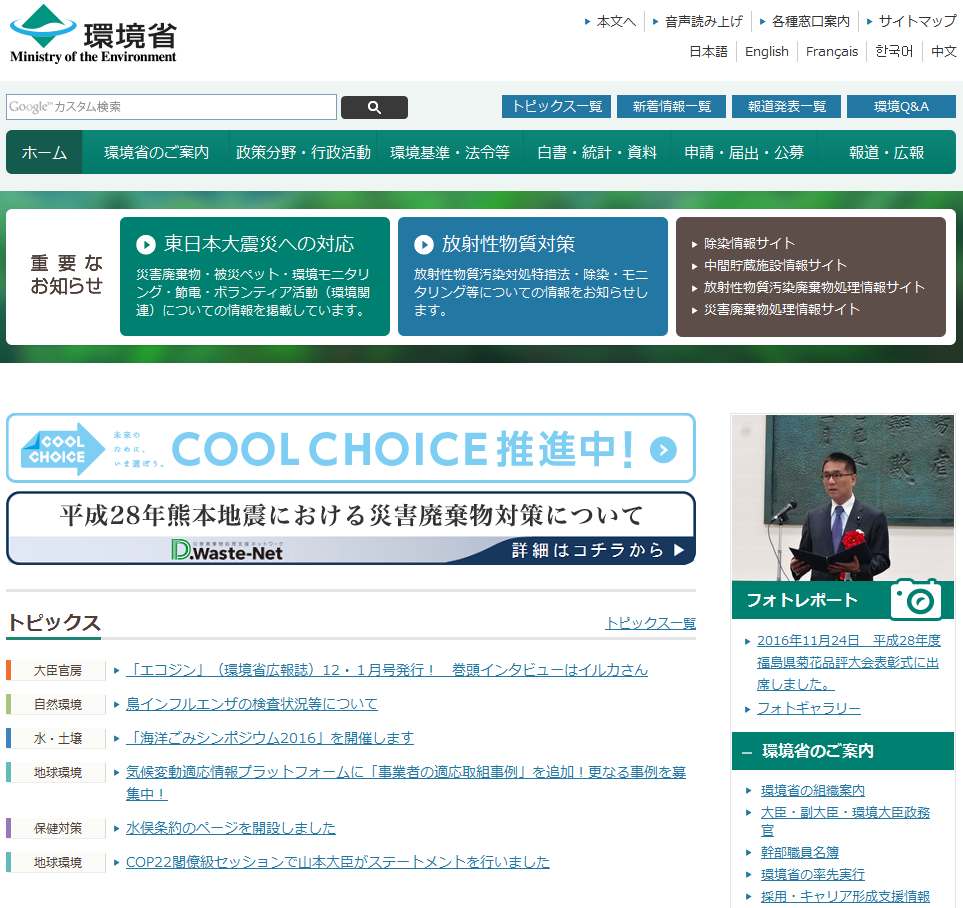The width and height of the screenshot is (963, 908).
Task: Click into the Google custom search field
Action: pos(171,107)
